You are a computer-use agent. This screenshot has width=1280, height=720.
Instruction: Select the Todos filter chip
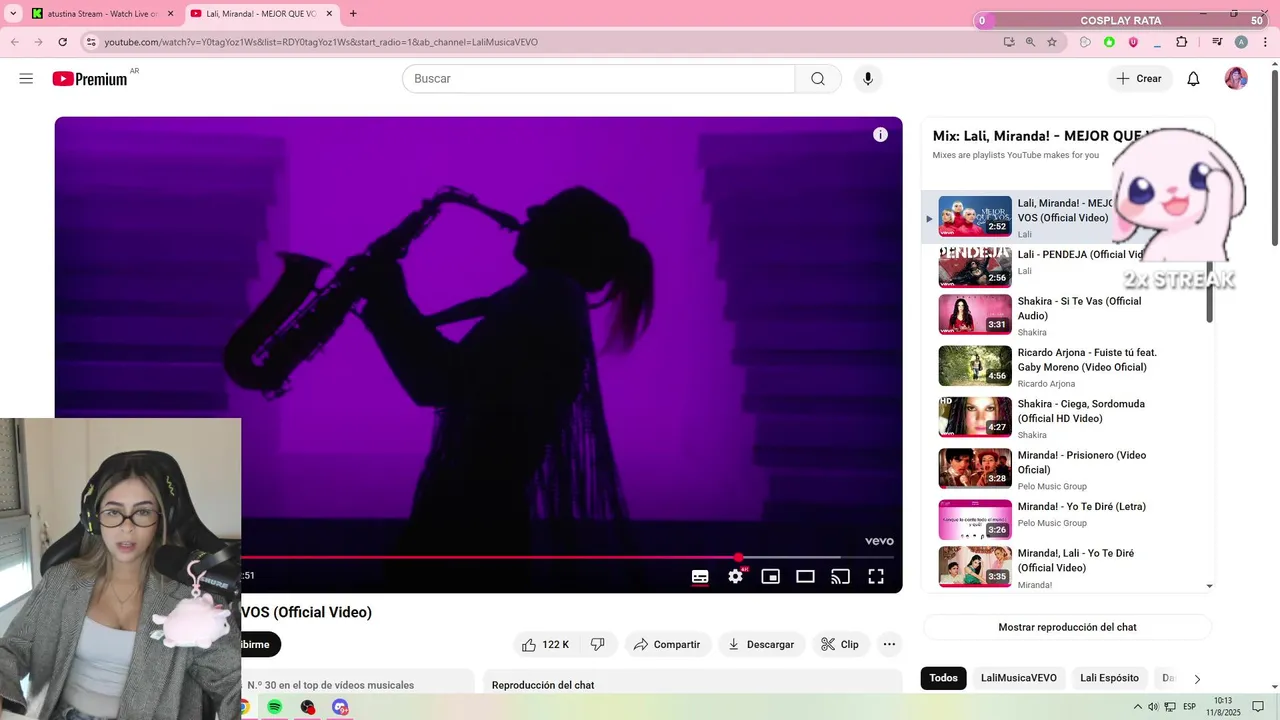(943, 678)
